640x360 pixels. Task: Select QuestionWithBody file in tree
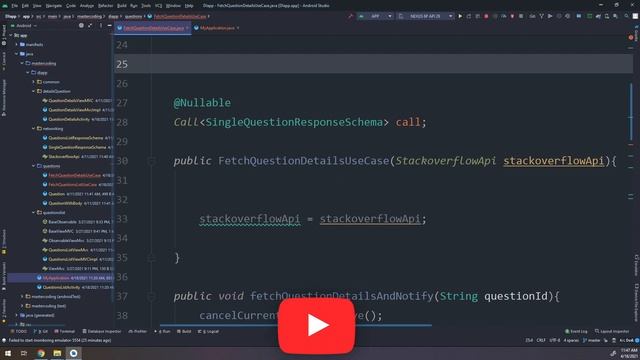click(65, 203)
